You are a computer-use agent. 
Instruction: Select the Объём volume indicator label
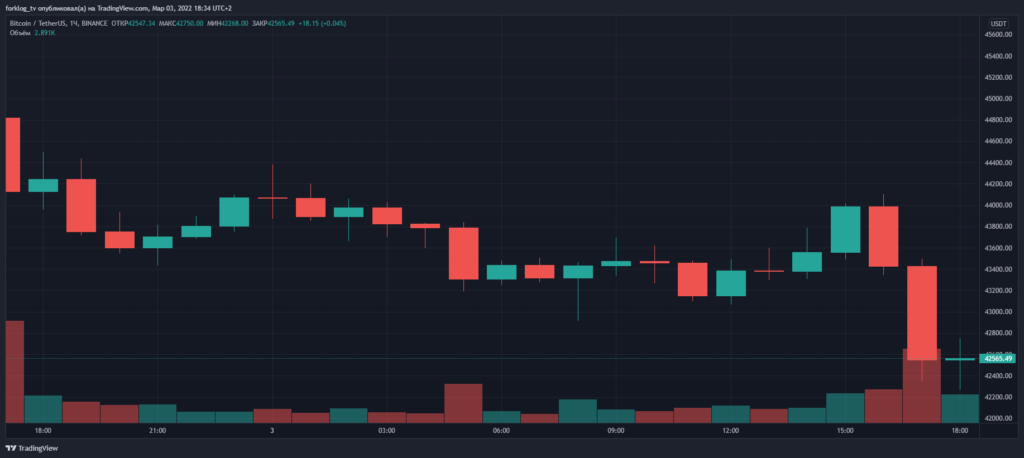(19, 32)
